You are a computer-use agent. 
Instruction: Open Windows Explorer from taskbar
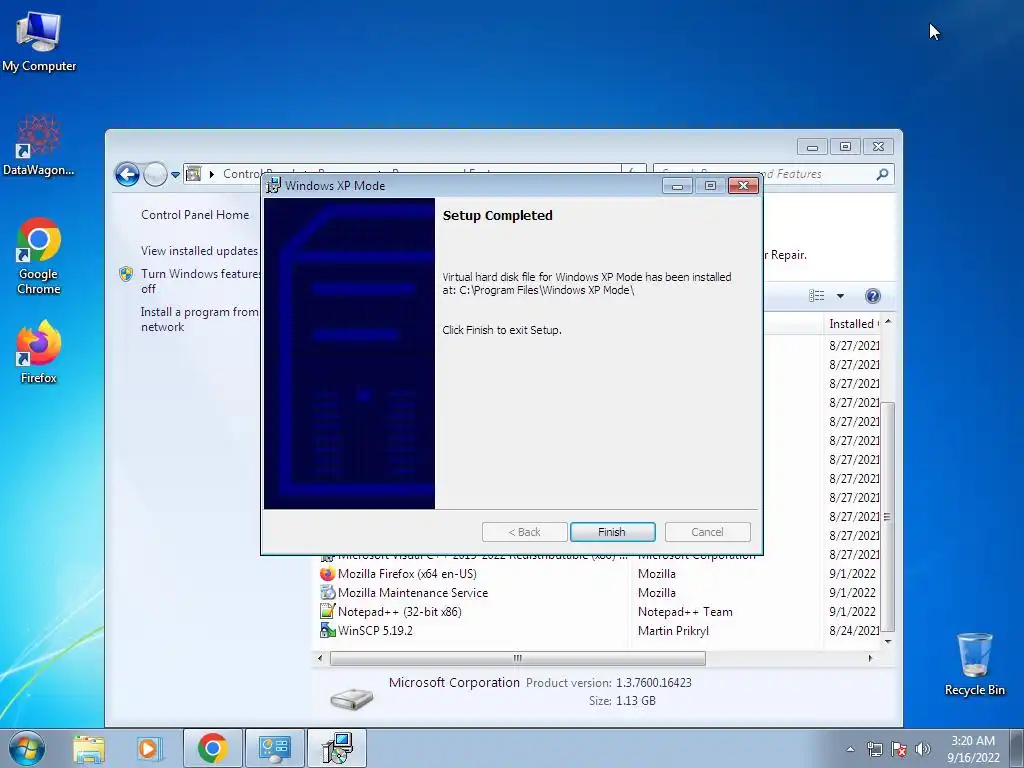coord(89,748)
